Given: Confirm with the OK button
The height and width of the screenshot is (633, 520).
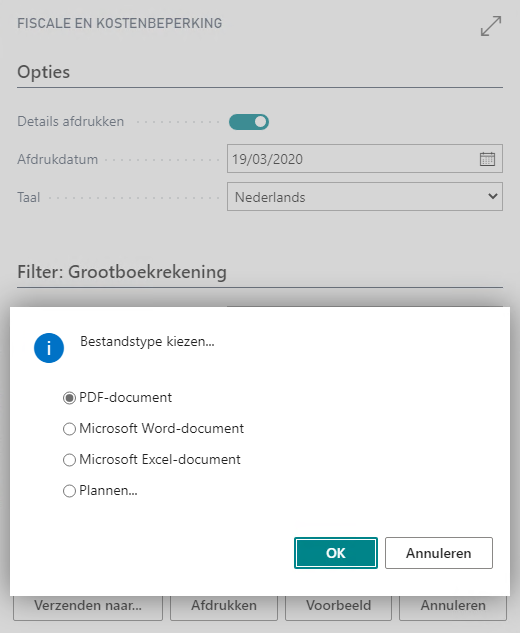Looking at the screenshot, I should click(335, 553).
